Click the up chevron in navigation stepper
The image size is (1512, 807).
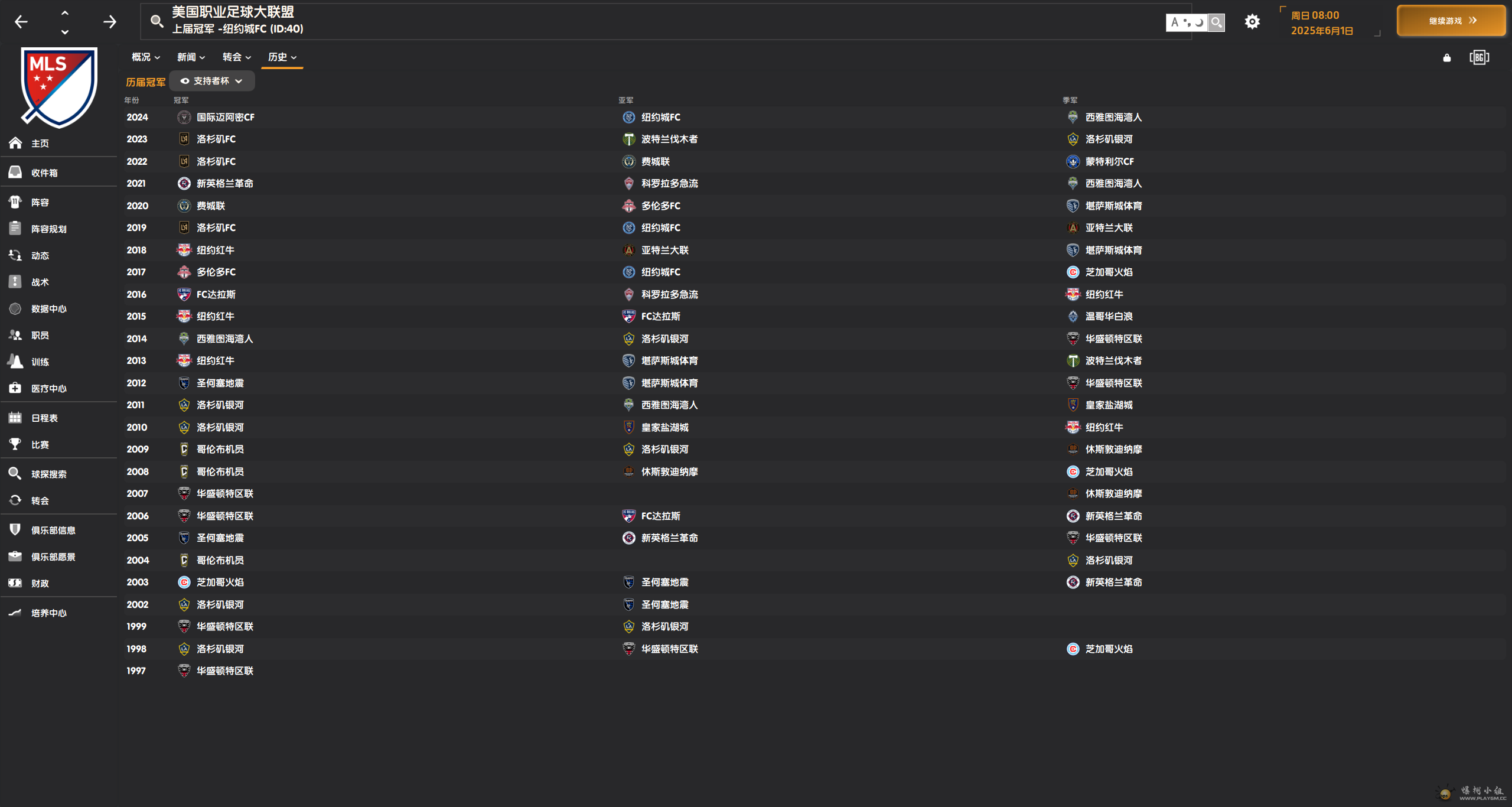[65, 13]
